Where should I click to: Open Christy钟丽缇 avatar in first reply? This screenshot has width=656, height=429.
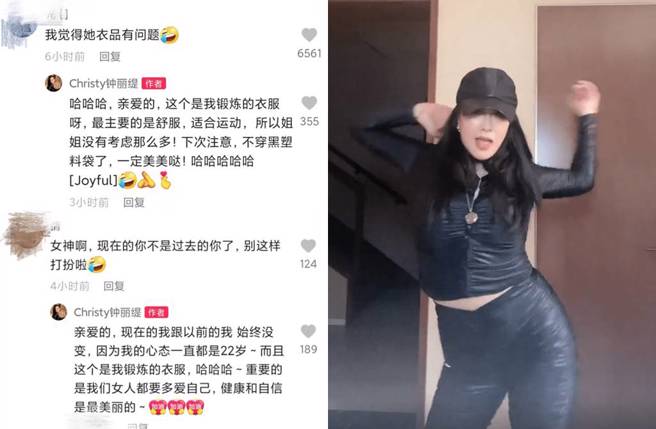click(x=54, y=83)
